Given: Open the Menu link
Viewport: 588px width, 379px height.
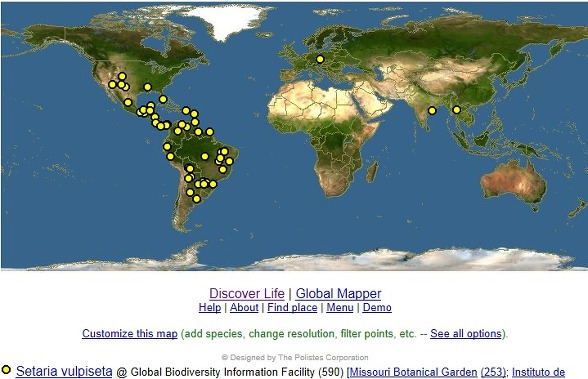Looking at the screenshot, I should (340, 307).
